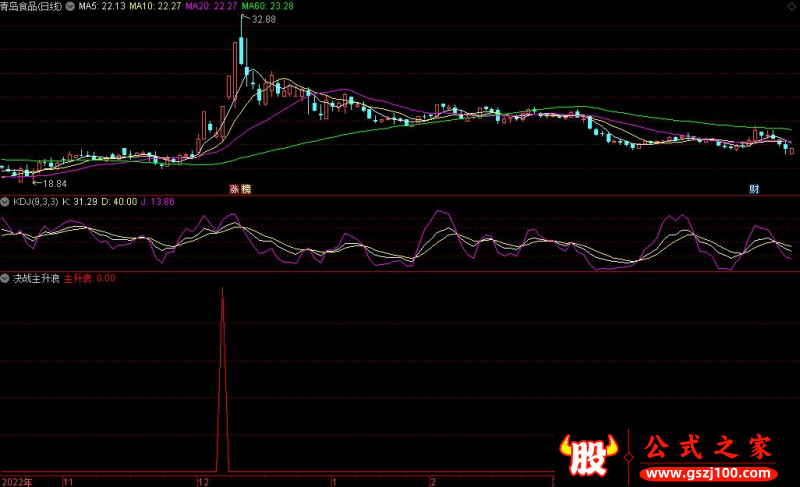Screen dimensions: 800x487
Task: Click the purple J value readout
Action: click(x=159, y=202)
